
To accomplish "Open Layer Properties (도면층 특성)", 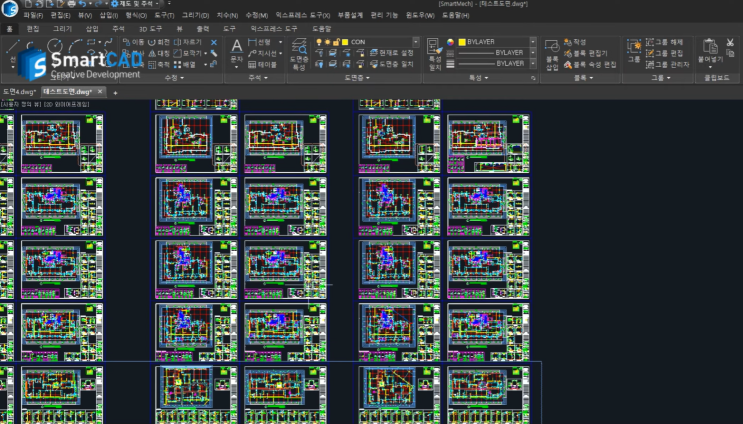I will click(299, 54).
